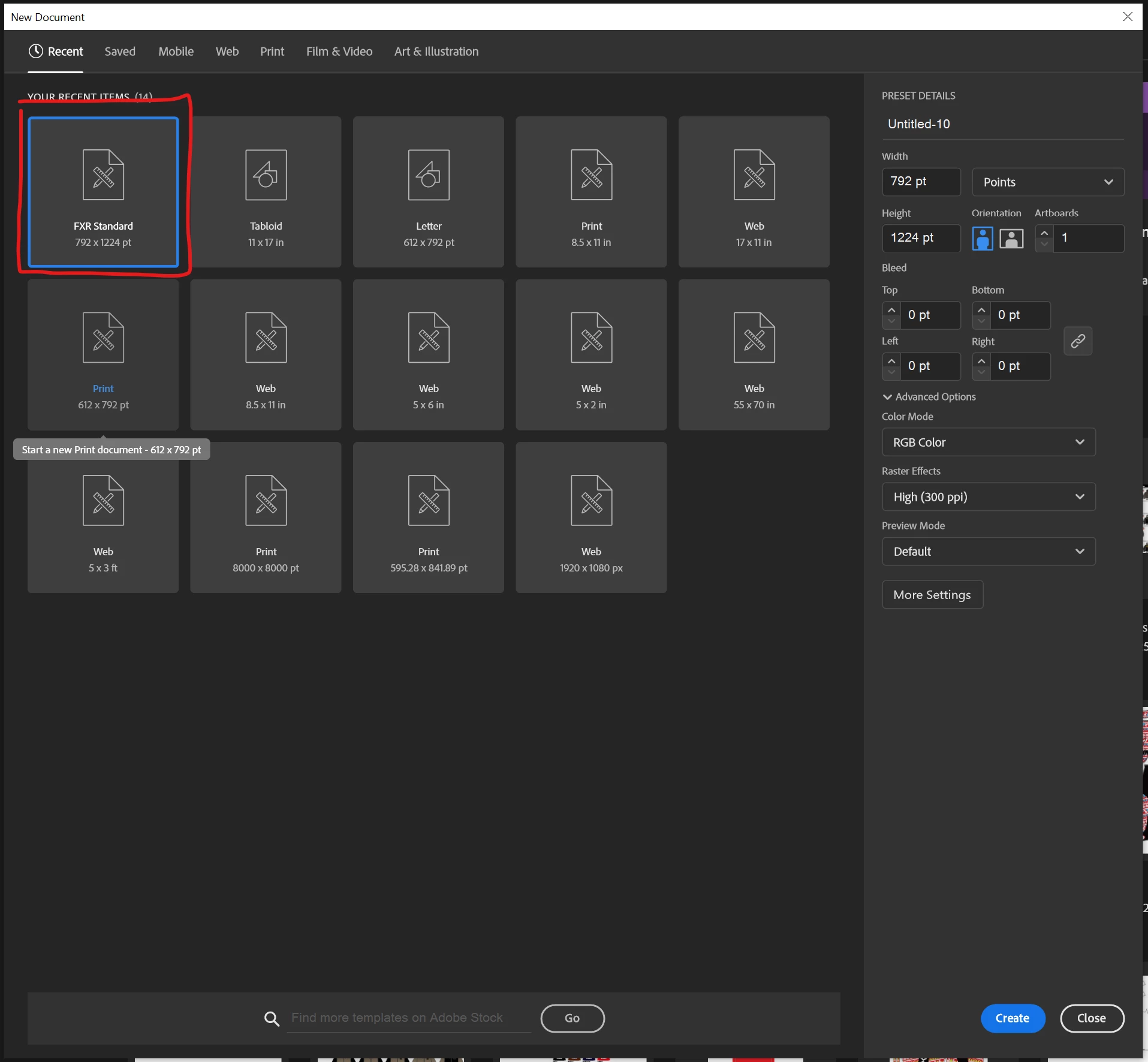The image size is (1148, 1062).
Task: Decrease the Artboards count
Action: coord(1044,244)
